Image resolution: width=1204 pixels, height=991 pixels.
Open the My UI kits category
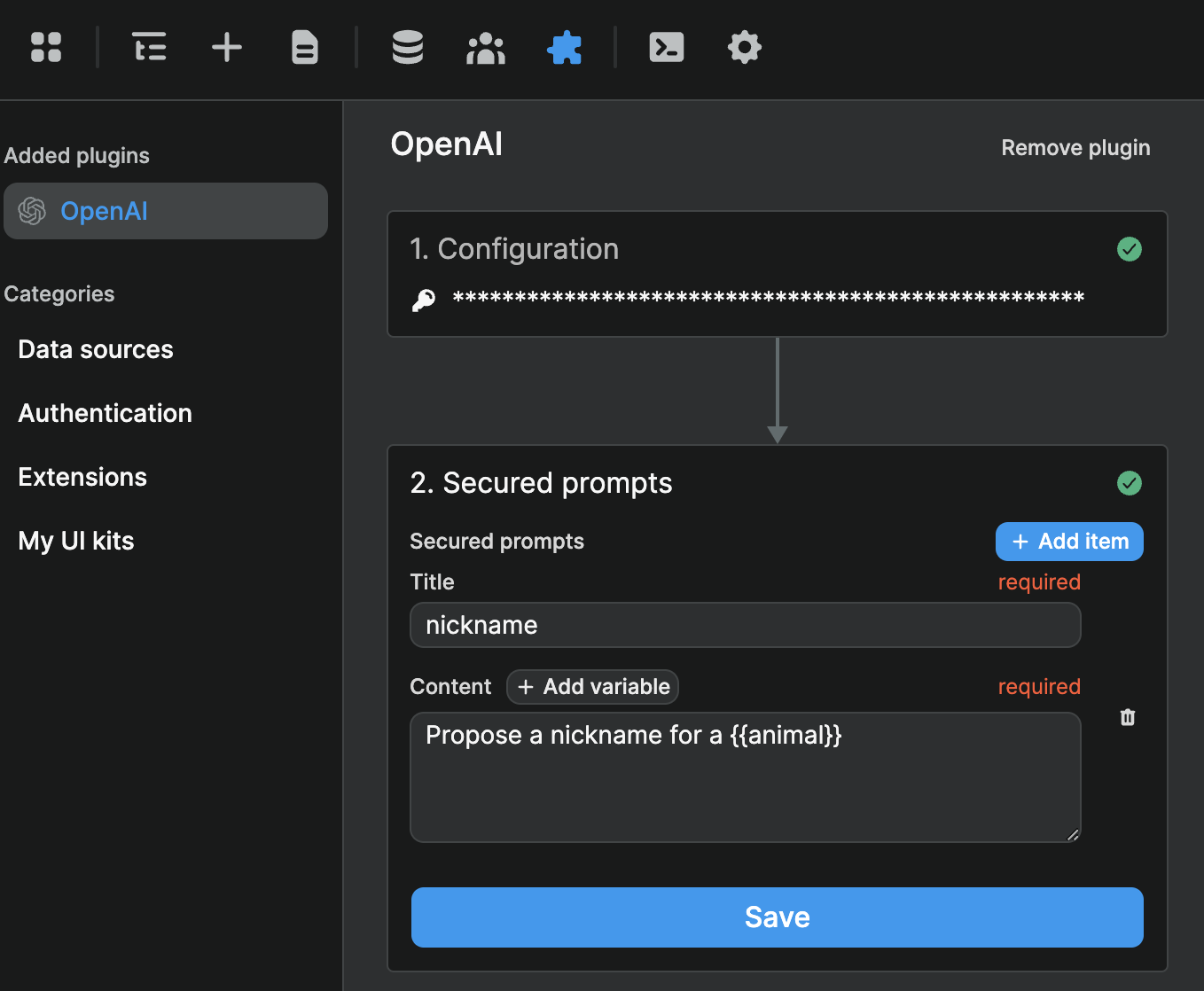[x=75, y=541]
